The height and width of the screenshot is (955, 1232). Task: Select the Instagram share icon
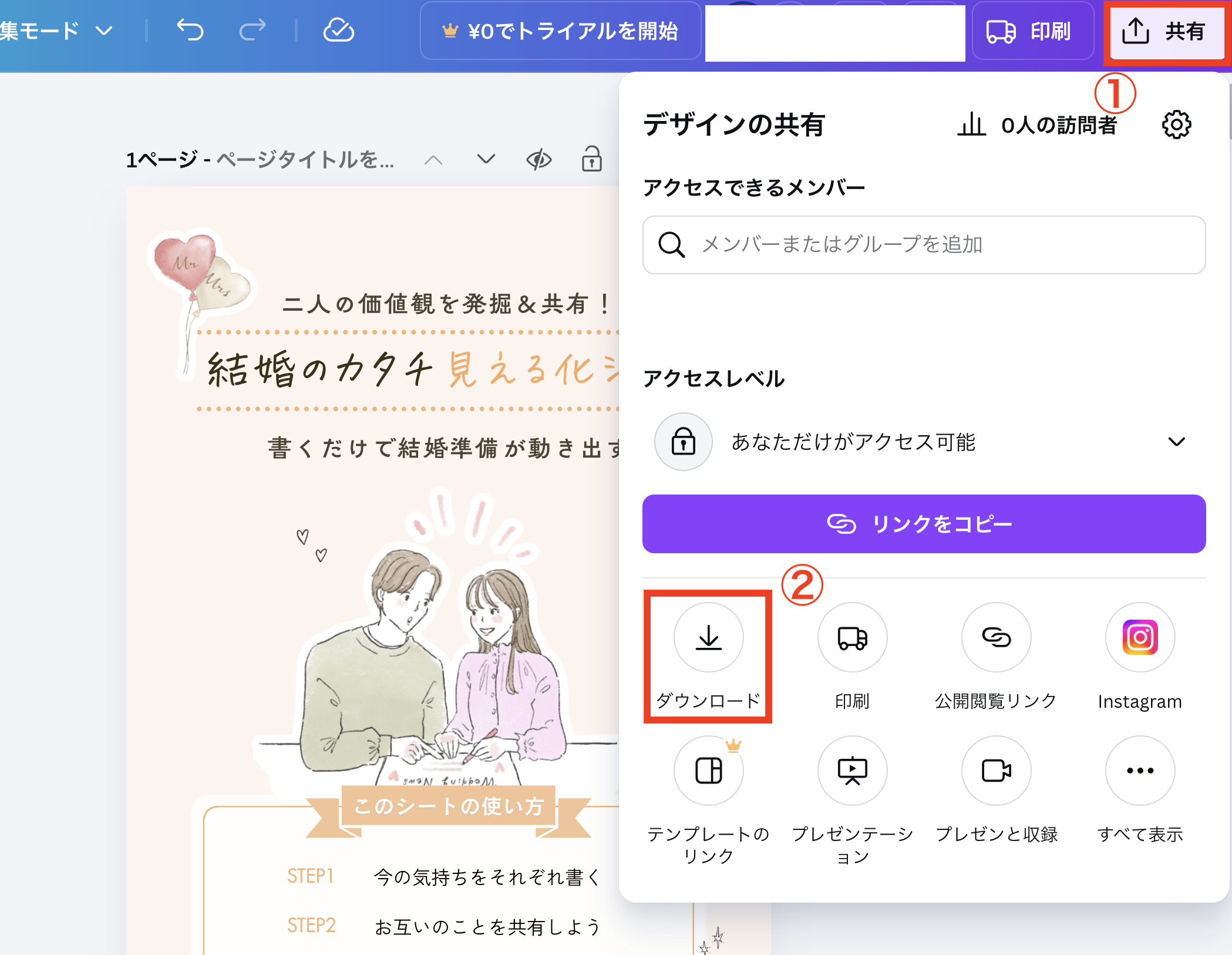1140,638
